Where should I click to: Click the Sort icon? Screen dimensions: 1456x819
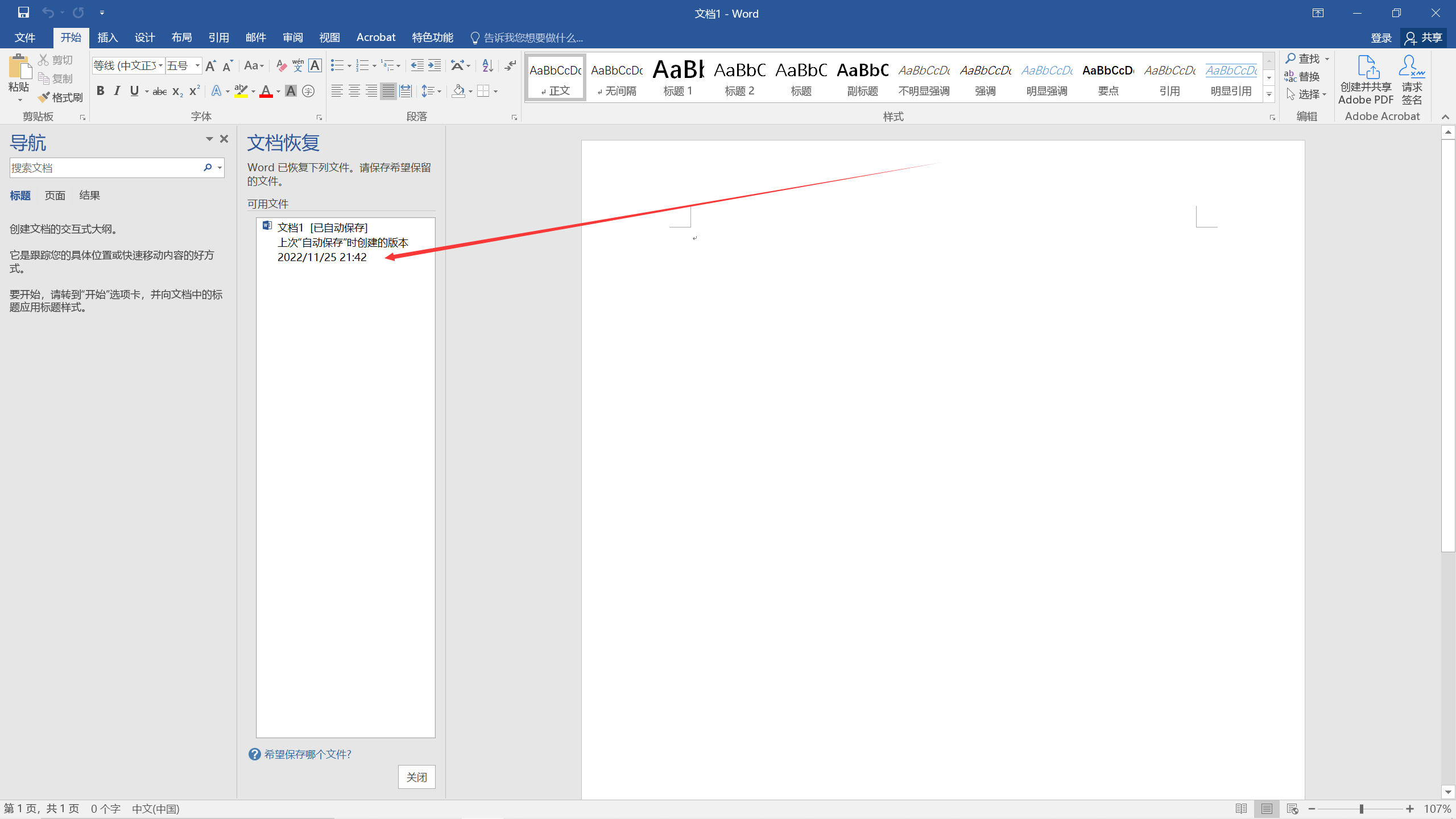[x=487, y=66]
